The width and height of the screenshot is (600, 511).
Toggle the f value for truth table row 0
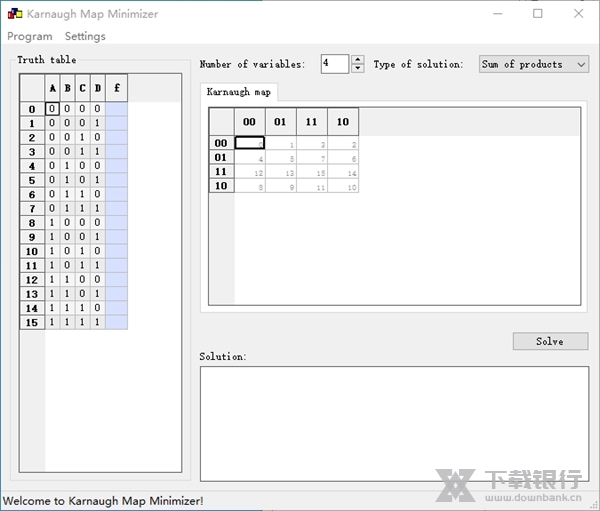click(x=116, y=109)
